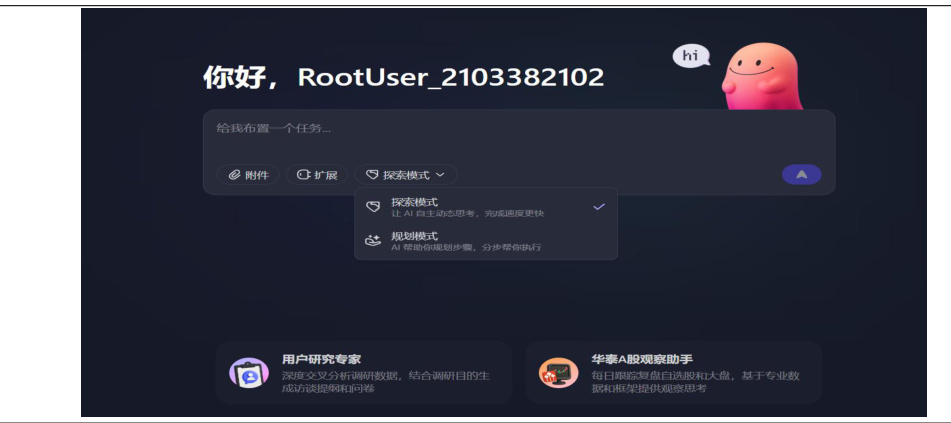This screenshot has height=423, width=951.
Task: Click the 规划模式 description text in the menu
Action: 465,247
